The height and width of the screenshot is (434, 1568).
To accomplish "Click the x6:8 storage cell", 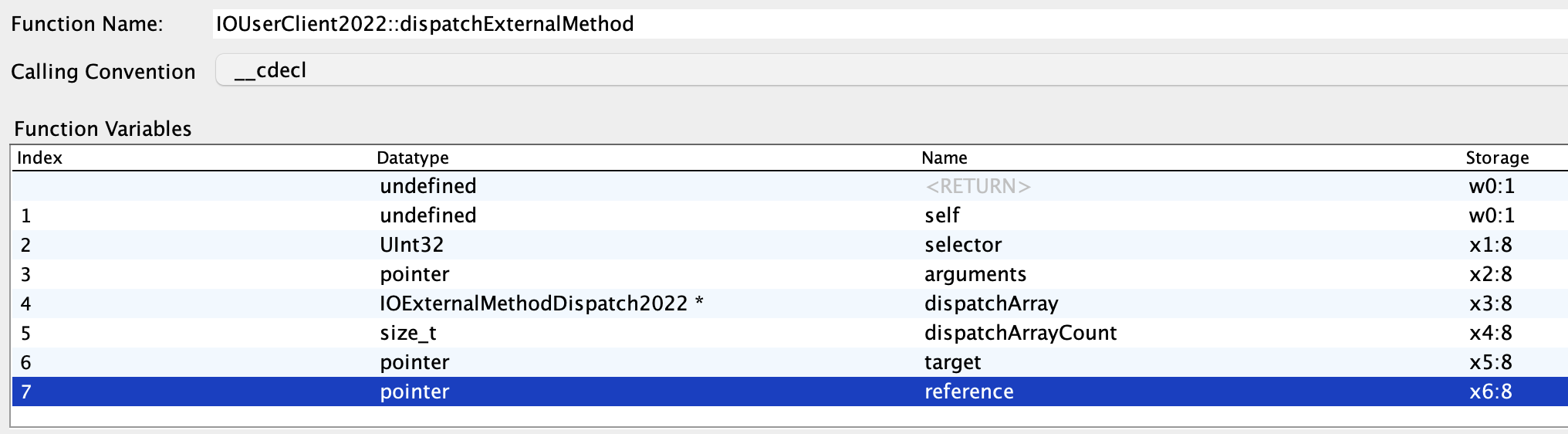I will click(x=1490, y=392).
